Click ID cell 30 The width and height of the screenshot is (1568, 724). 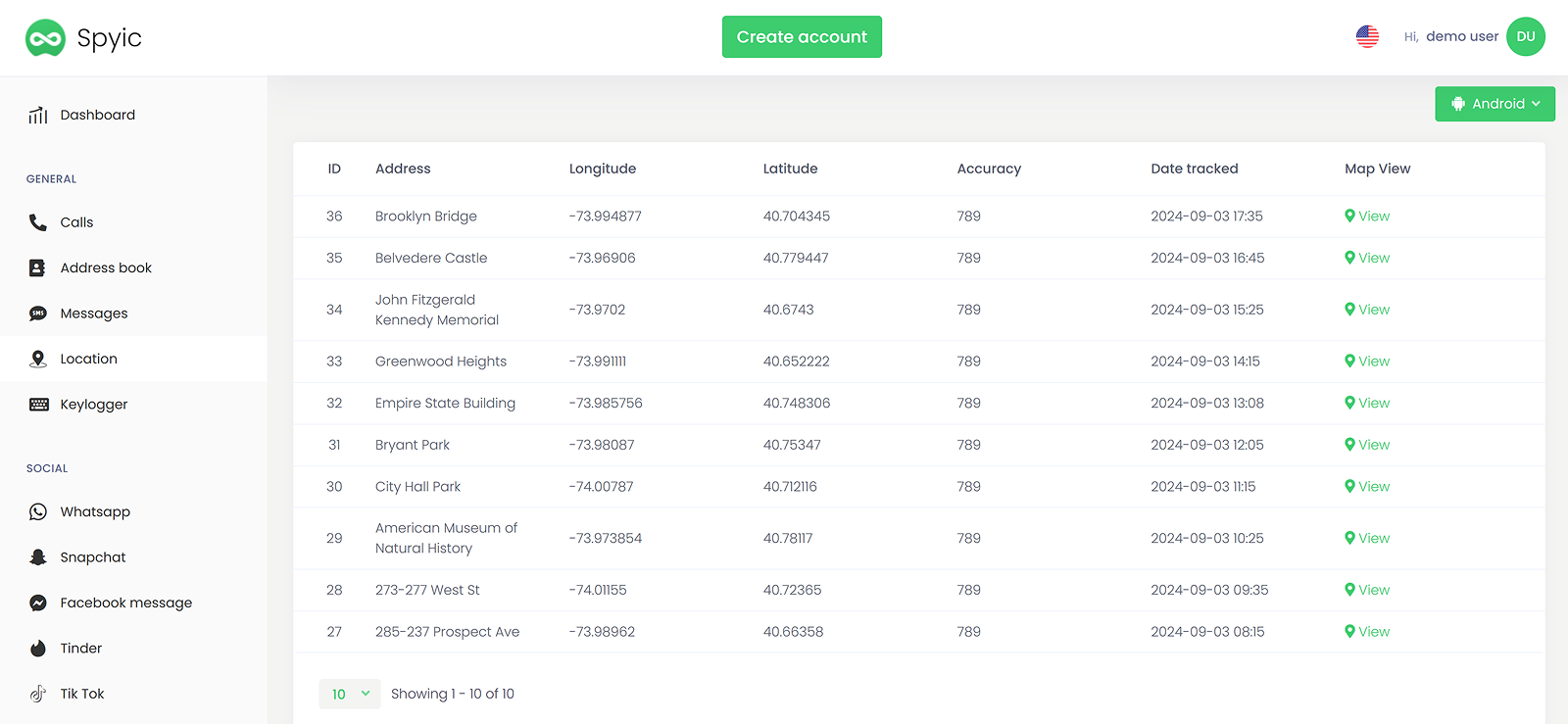pyautogui.click(x=334, y=486)
